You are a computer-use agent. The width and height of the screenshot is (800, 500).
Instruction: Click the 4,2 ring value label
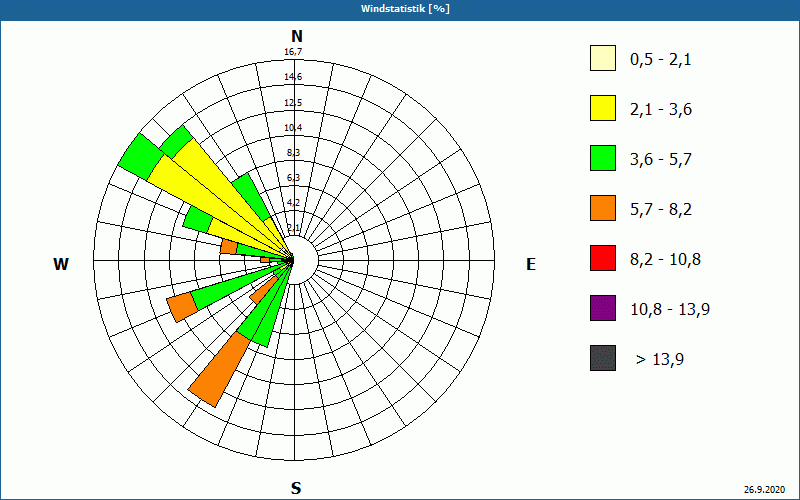coord(293,203)
